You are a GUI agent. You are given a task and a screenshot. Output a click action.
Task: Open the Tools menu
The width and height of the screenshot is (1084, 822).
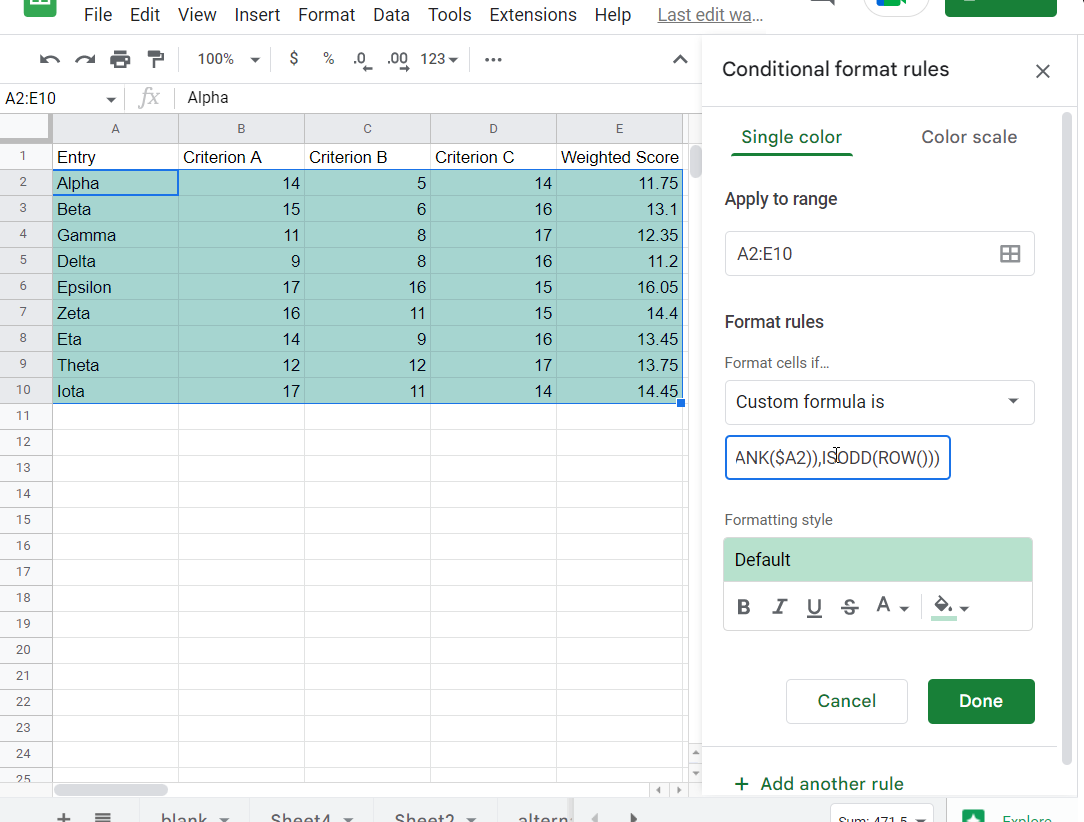pyautogui.click(x=449, y=15)
